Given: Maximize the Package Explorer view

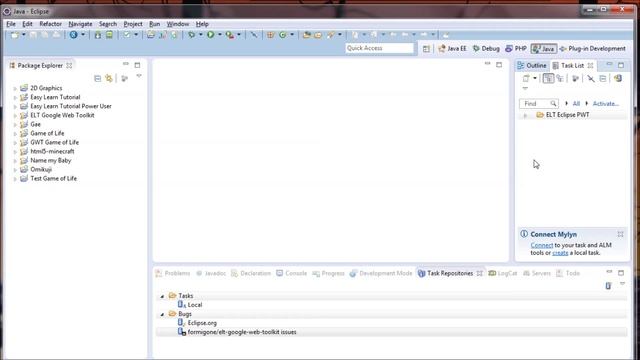Looking at the screenshot, I should click(x=138, y=65).
